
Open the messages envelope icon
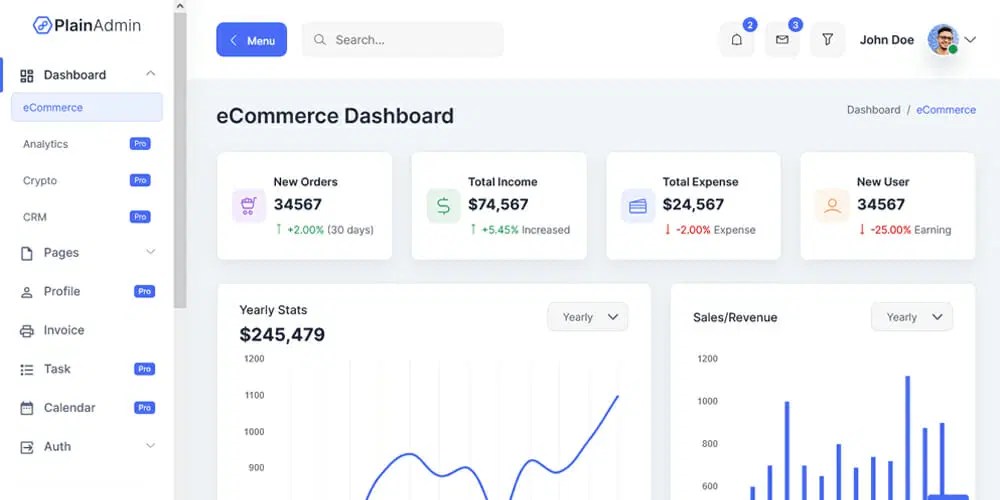pos(782,40)
